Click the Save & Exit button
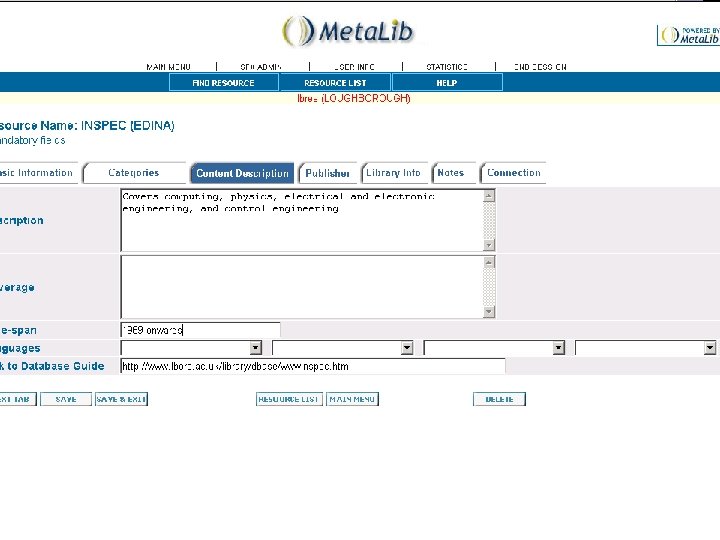 pos(121,399)
